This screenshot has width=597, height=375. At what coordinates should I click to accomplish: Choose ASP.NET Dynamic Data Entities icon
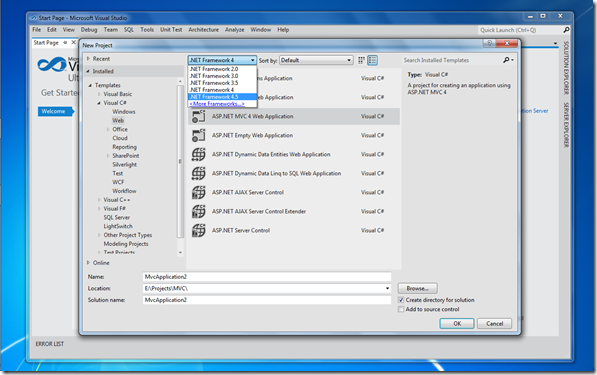point(198,154)
